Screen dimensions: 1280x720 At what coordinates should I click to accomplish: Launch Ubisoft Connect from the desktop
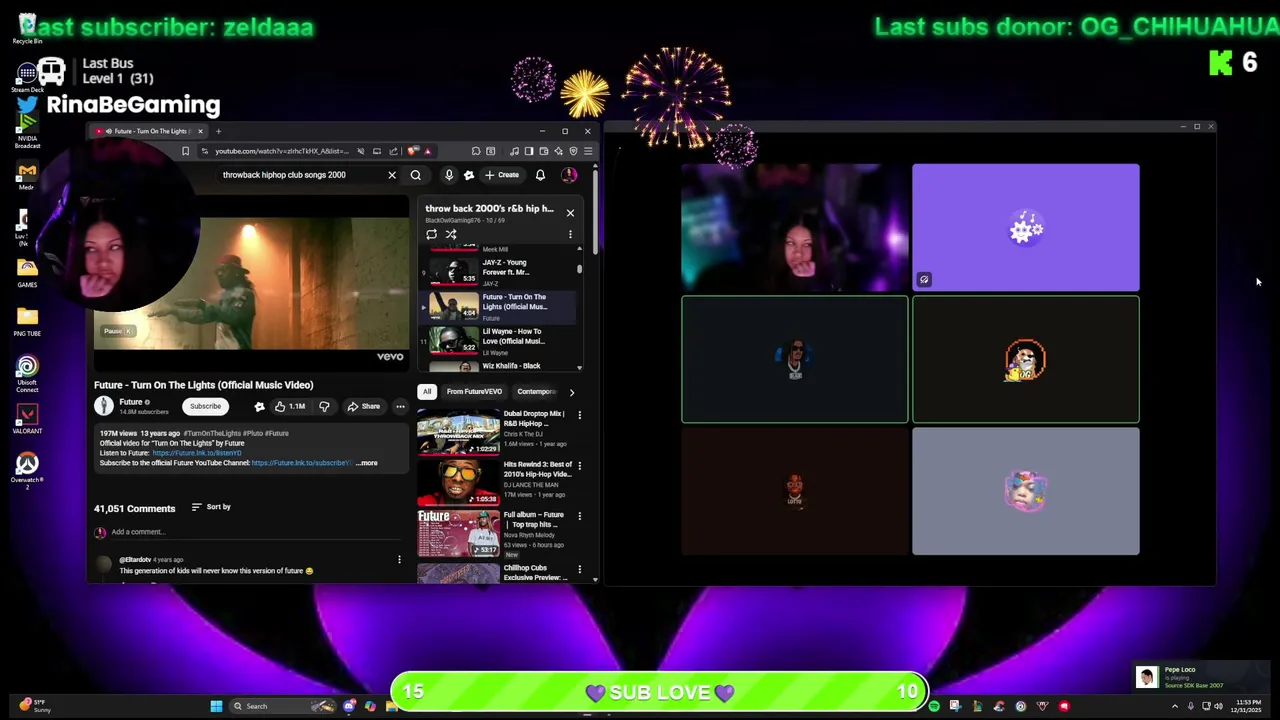[27, 372]
